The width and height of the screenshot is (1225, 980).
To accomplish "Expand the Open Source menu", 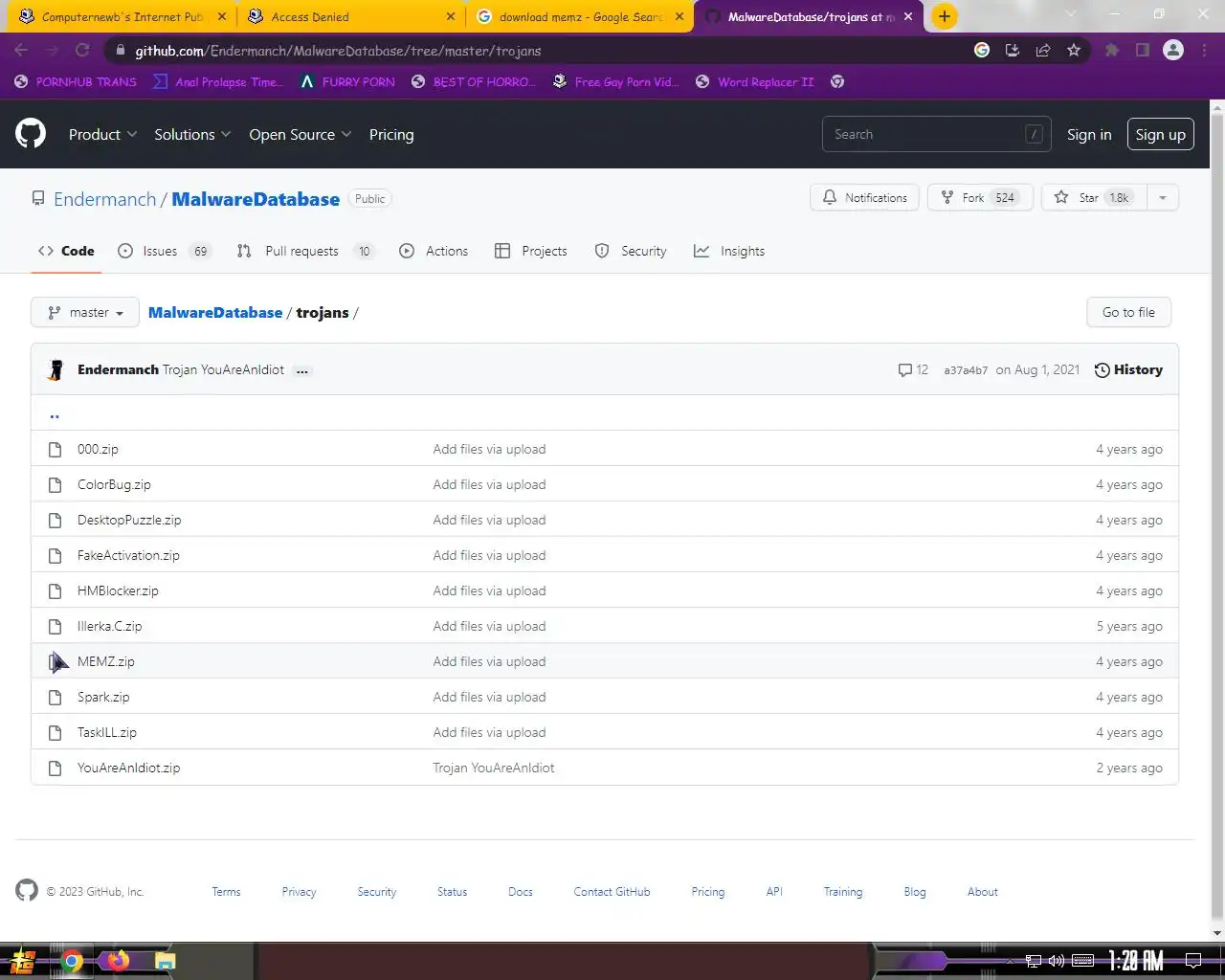I will [x=301, y=134].
